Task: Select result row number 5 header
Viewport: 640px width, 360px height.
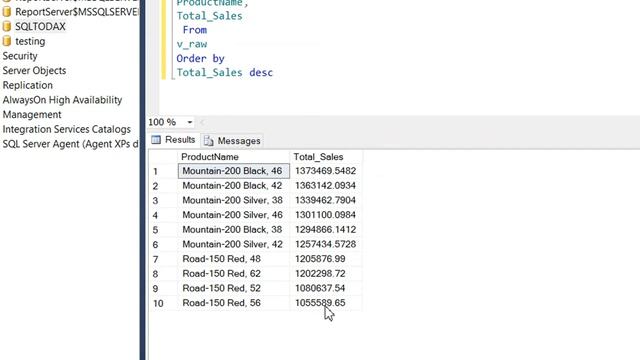Action: coord(163,230)
